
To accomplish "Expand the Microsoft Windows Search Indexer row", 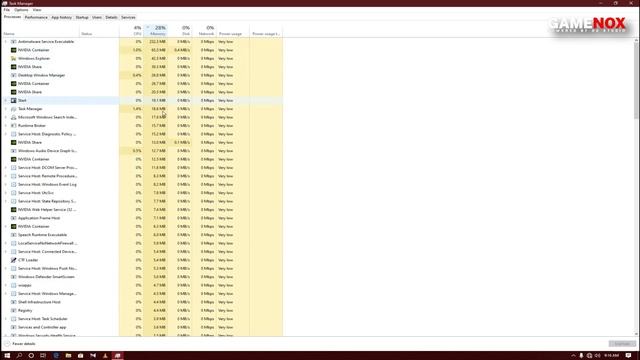I will [x=5, y=117].
